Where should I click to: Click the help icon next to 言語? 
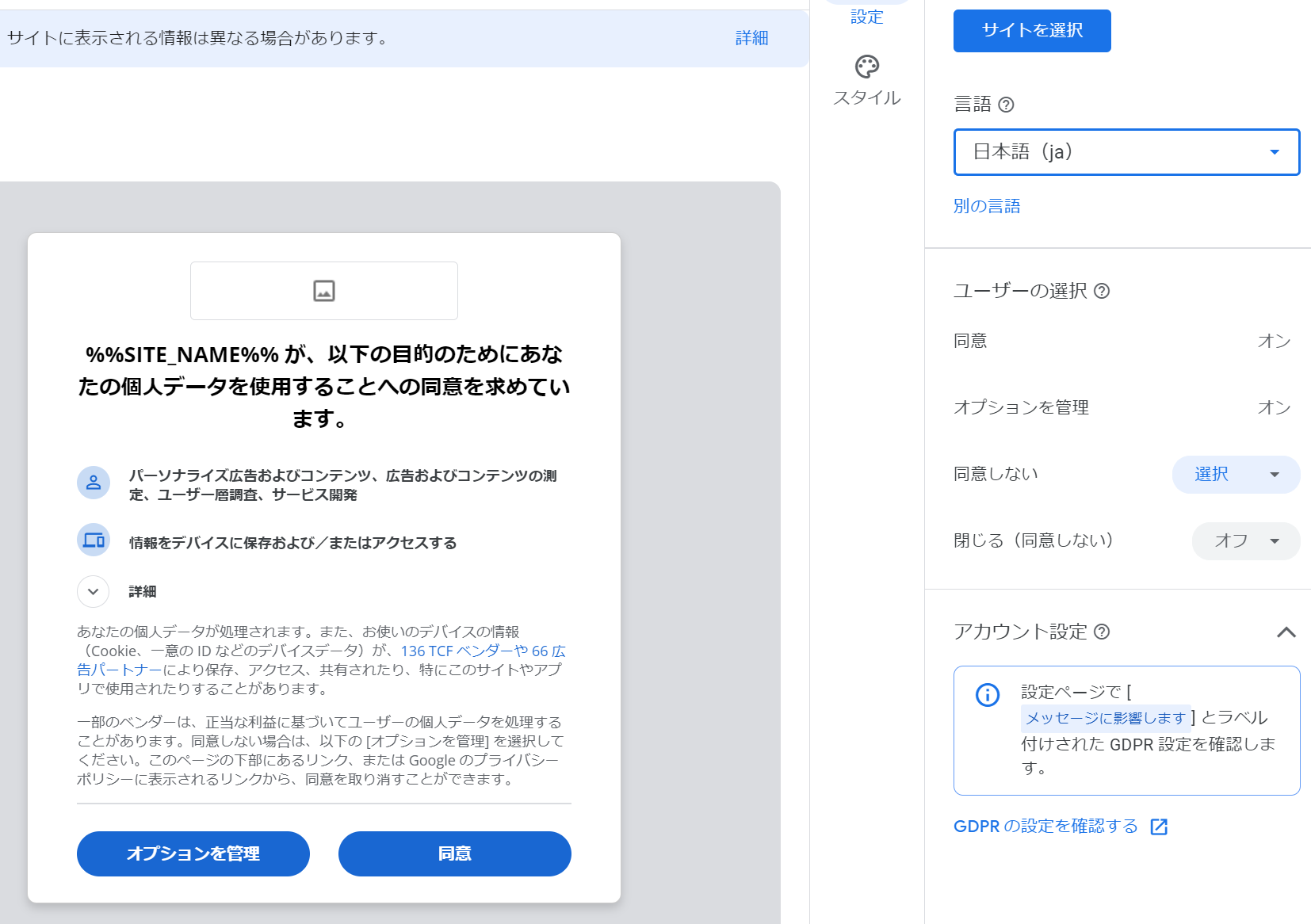tap(1006, 105)
